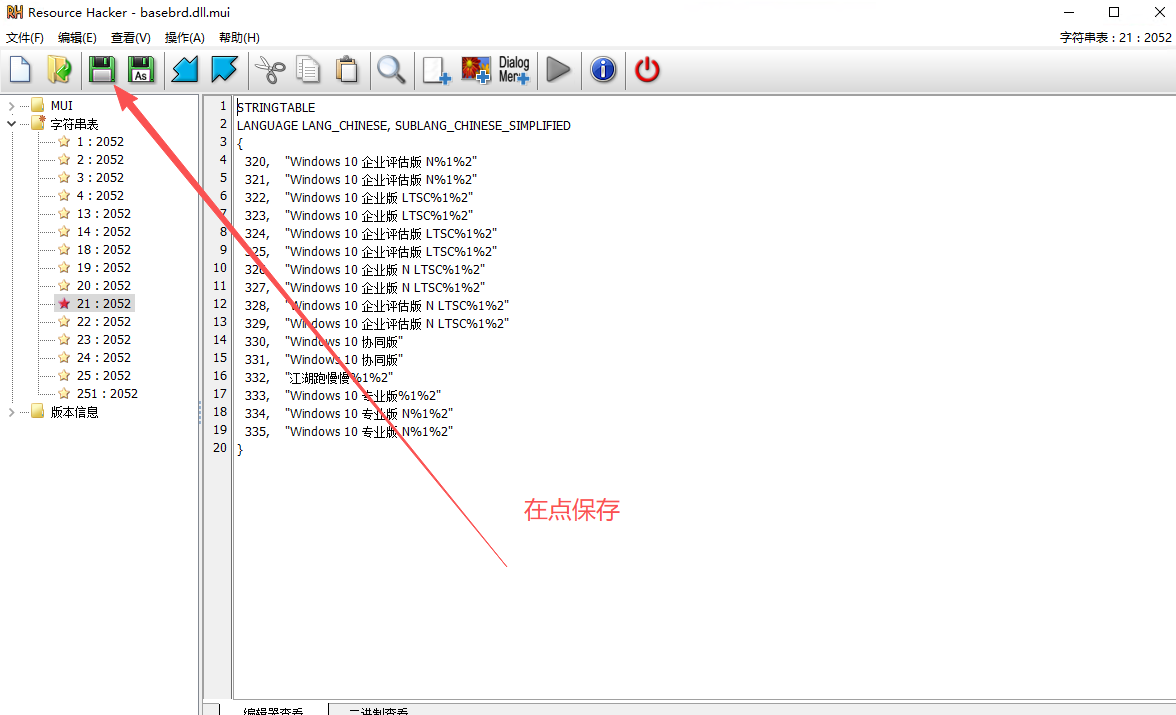Select tree item 22 : 2052

pyautogui.click(x=104, y=322)
